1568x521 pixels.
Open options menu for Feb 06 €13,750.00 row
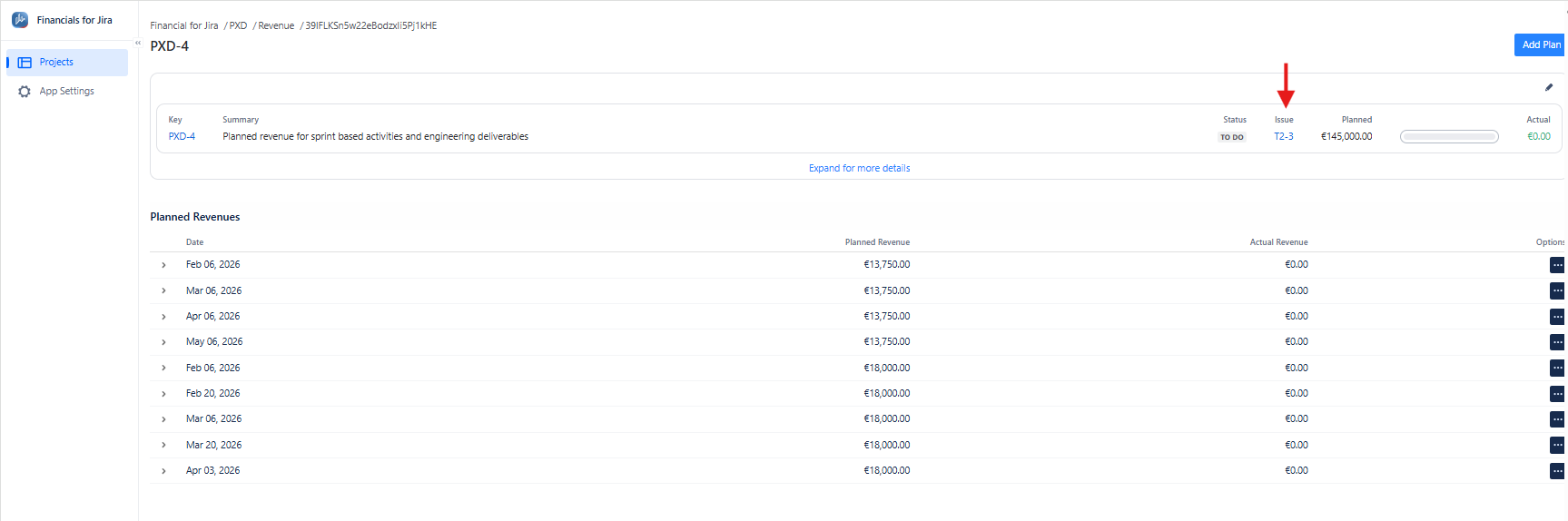tap(1557, 265)
